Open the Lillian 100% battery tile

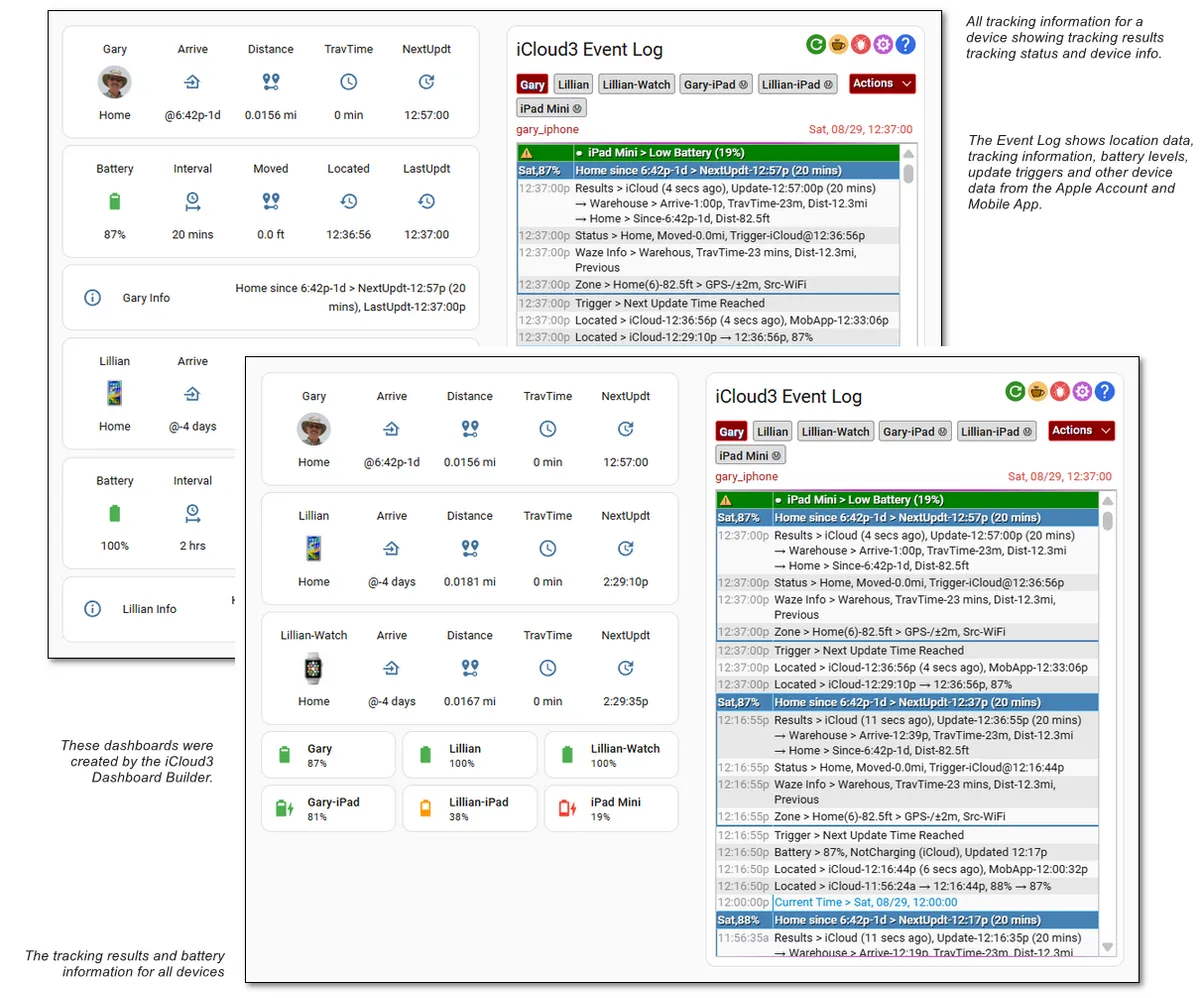pos(470,755)
